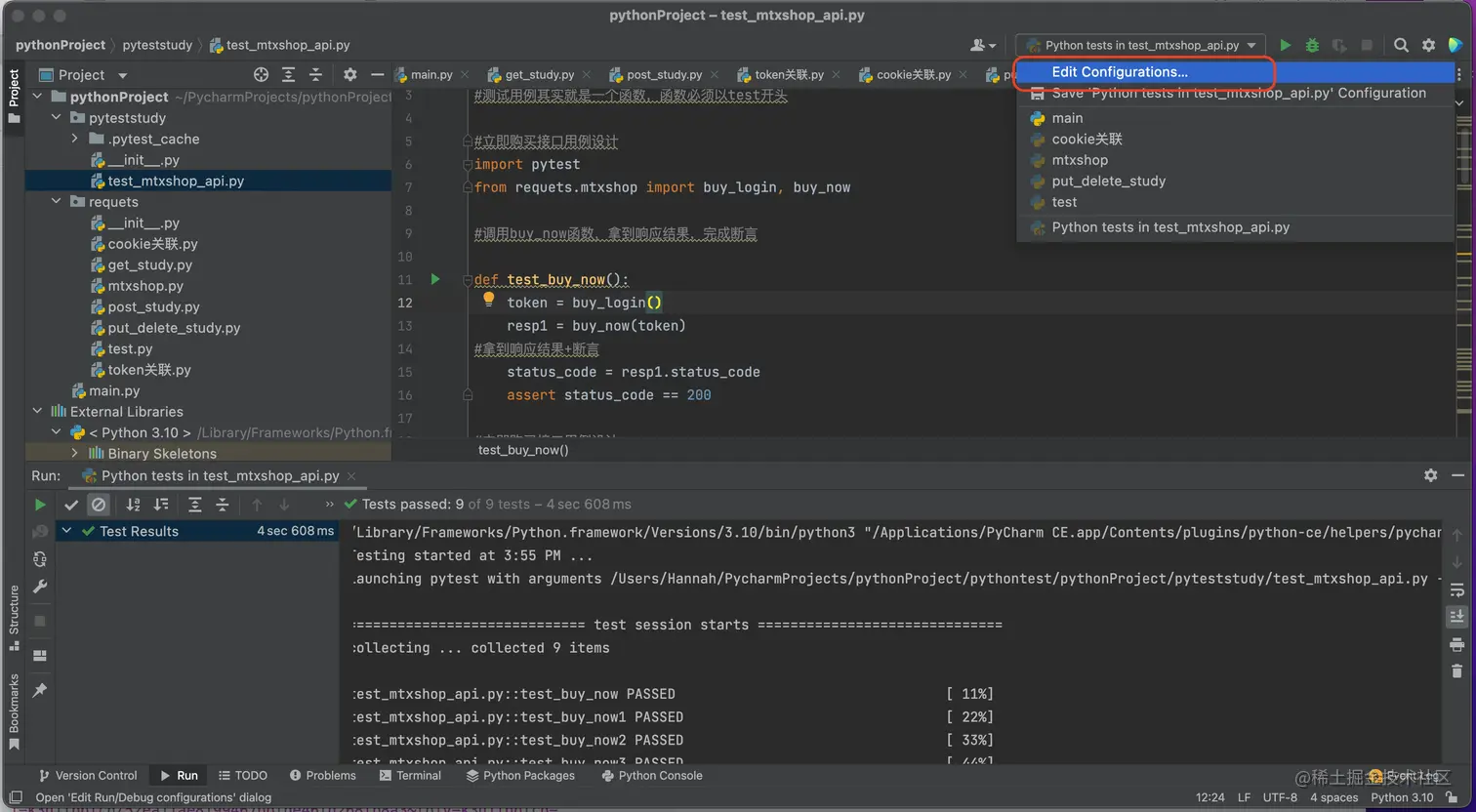Viewport: 1476px width, 812px height.
Task: Toggle the Show Ignored tests filter
Action: (x=99, y=505)
